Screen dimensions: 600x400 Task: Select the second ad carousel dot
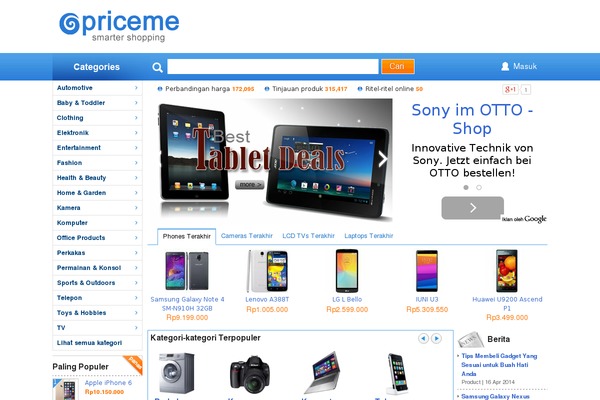(x=479, y=188)
